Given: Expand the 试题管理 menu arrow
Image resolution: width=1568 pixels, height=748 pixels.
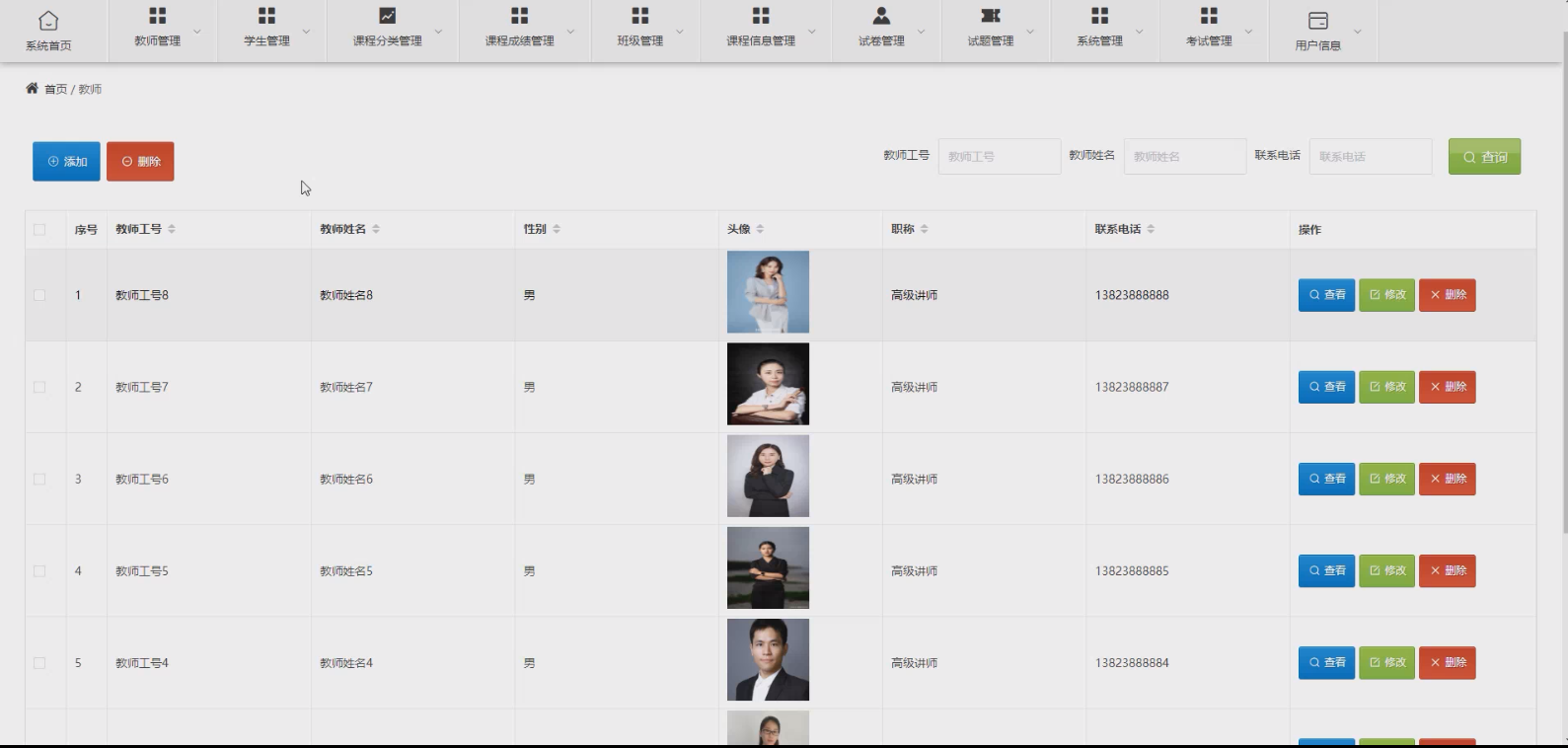Looking at the screenshot, I should [x=1030, y=32].
